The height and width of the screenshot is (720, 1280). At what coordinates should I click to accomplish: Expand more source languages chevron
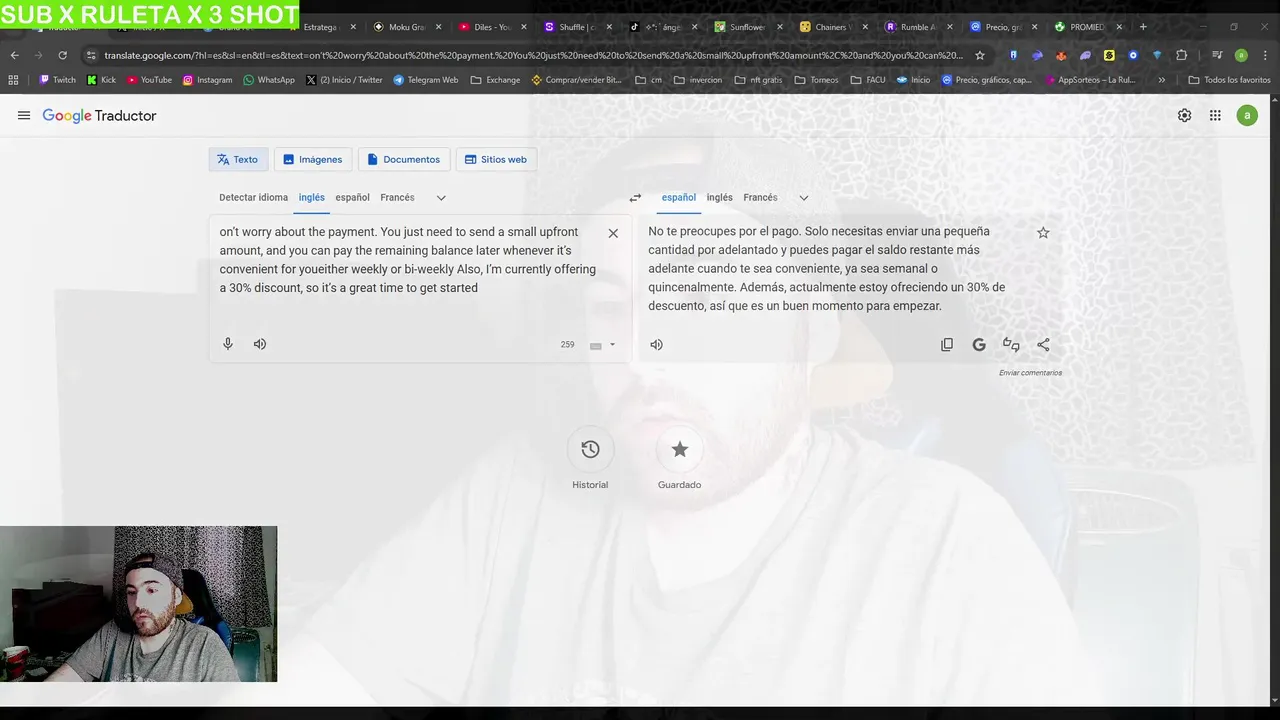coord(441,198)
